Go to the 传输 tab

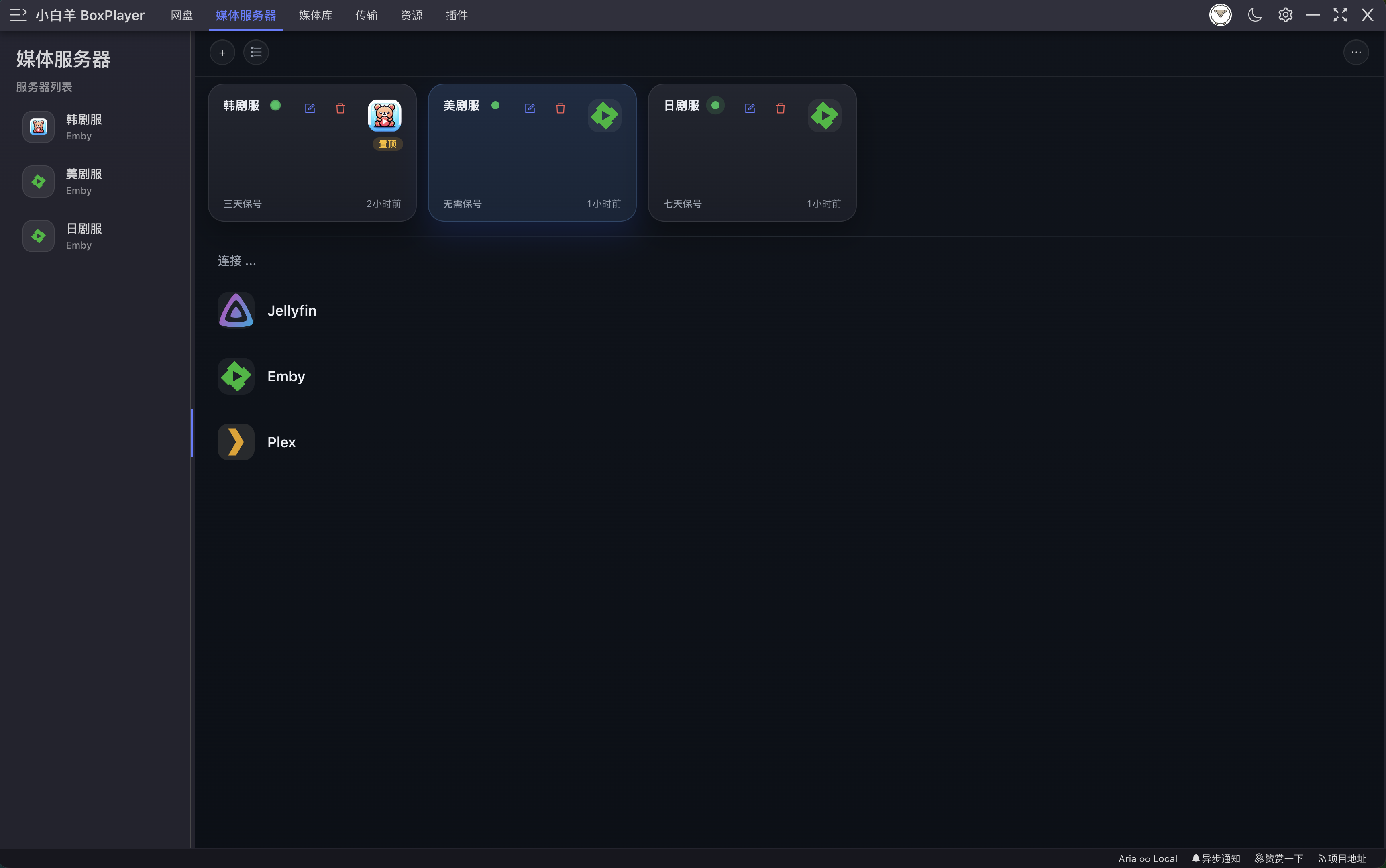tap(366, 16)
